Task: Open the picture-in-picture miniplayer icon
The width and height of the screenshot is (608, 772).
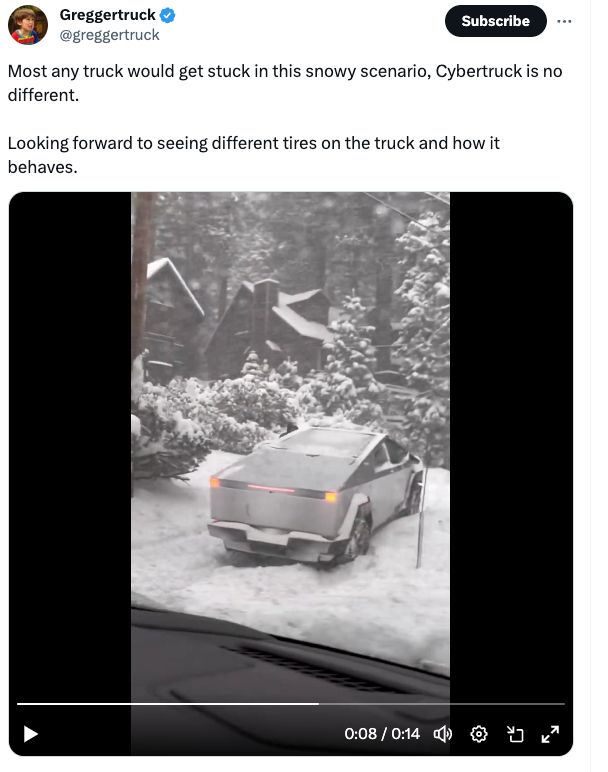Action: 514,734
